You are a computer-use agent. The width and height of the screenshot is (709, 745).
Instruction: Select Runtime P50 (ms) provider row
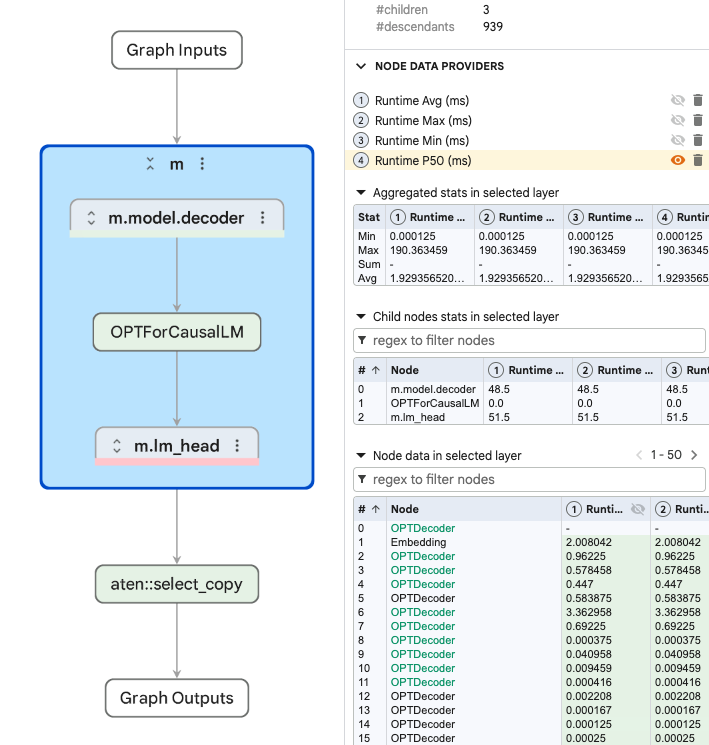[x=527, y=161]
